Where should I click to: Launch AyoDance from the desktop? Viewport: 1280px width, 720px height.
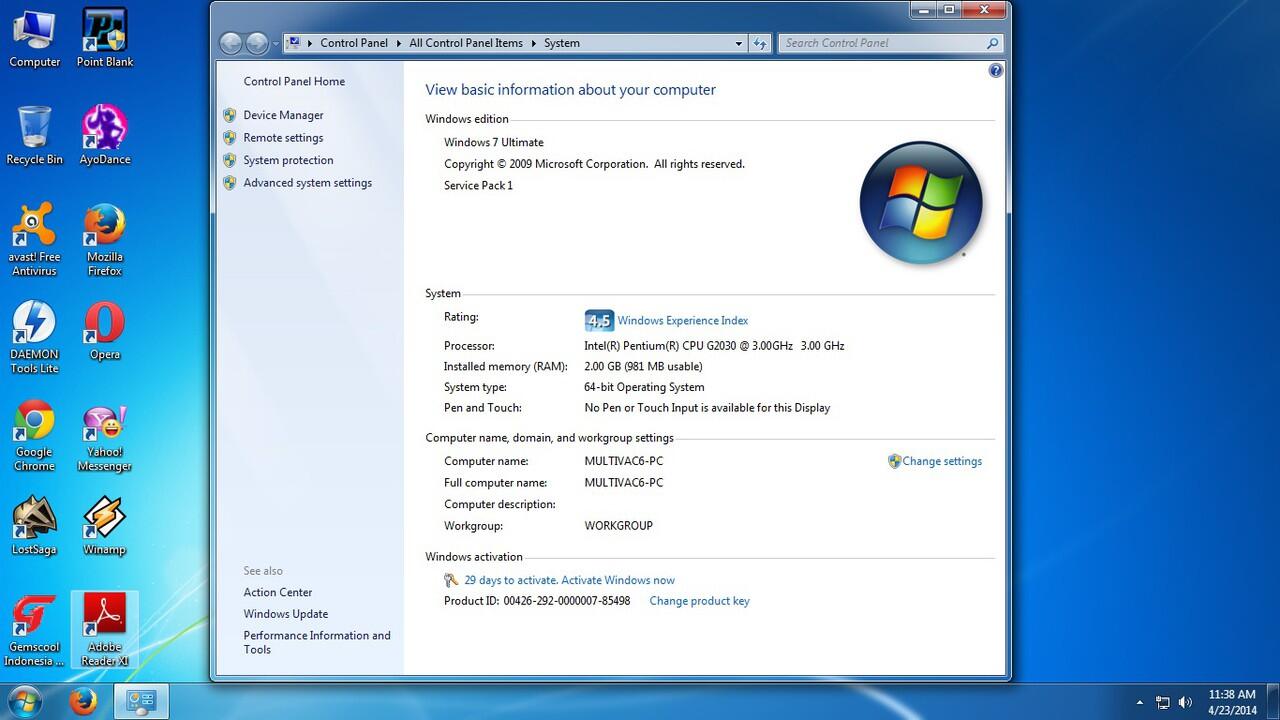pos(105,135)
